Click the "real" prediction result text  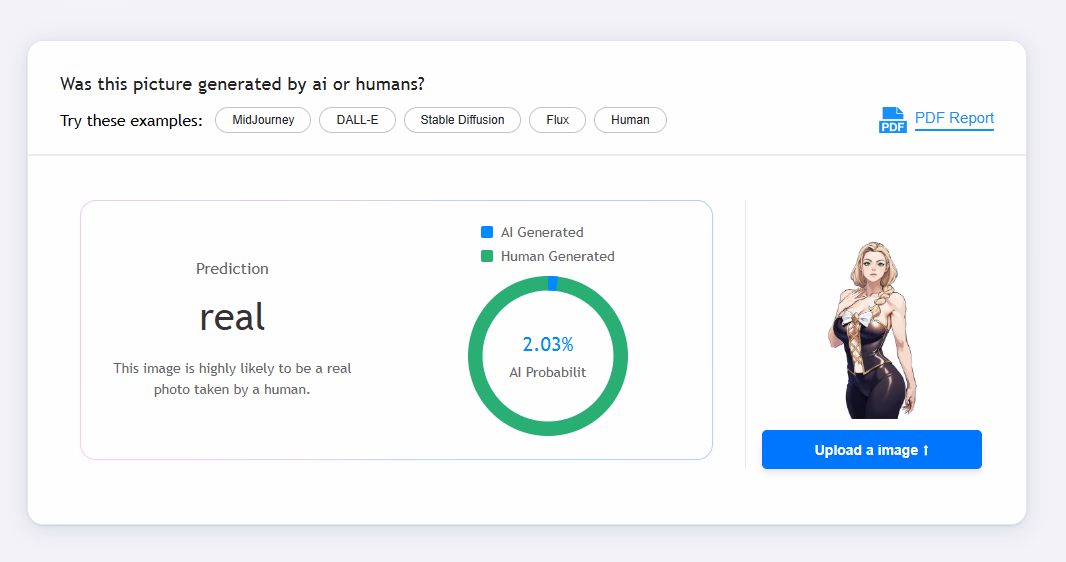pyautogui.click(x=232, y=317)
